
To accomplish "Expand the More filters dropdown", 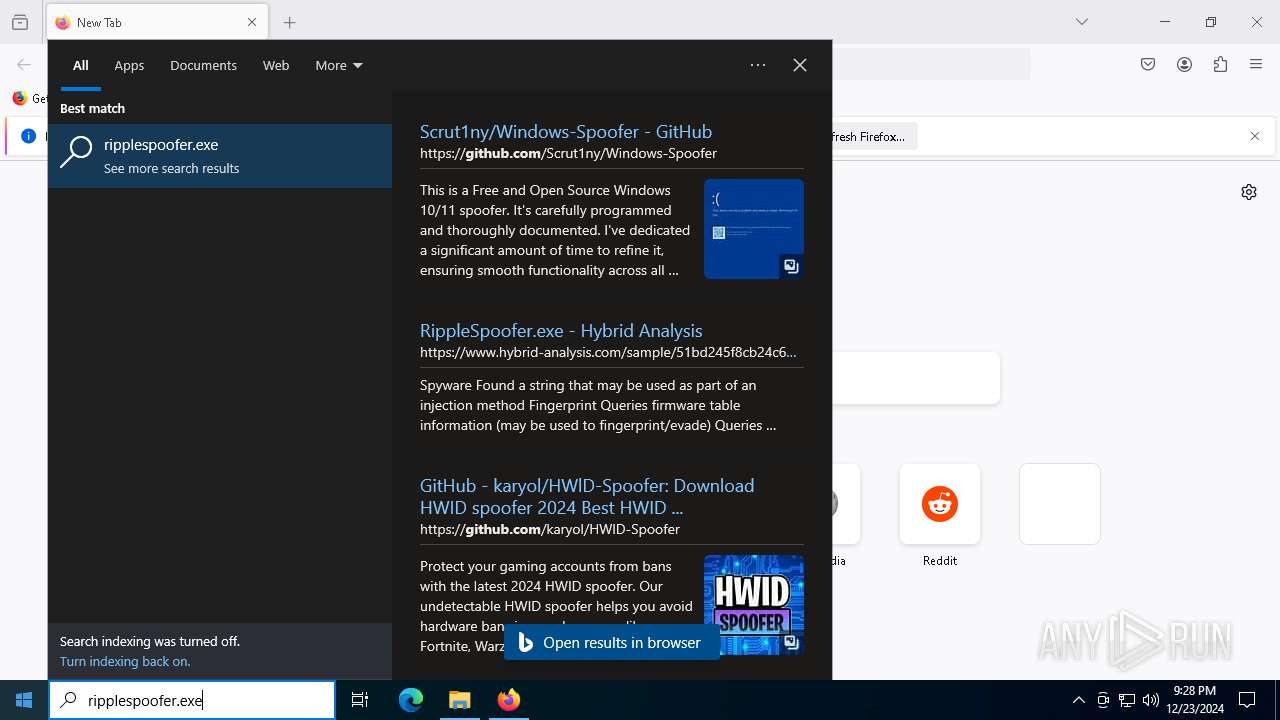I will click(339, 65).
